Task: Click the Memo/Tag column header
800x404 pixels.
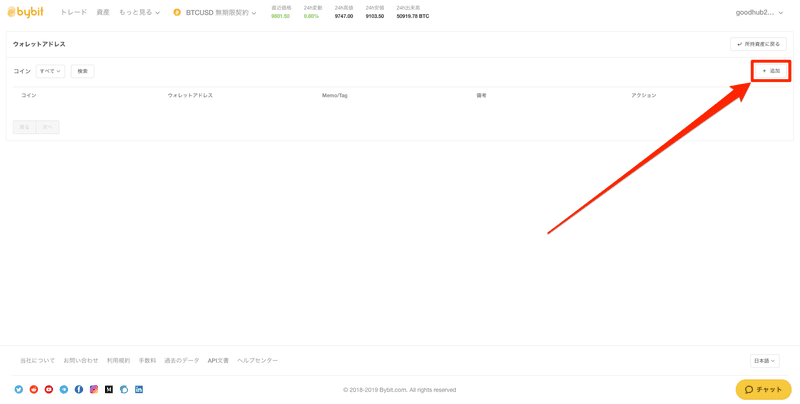Action: tap(335, 95)
